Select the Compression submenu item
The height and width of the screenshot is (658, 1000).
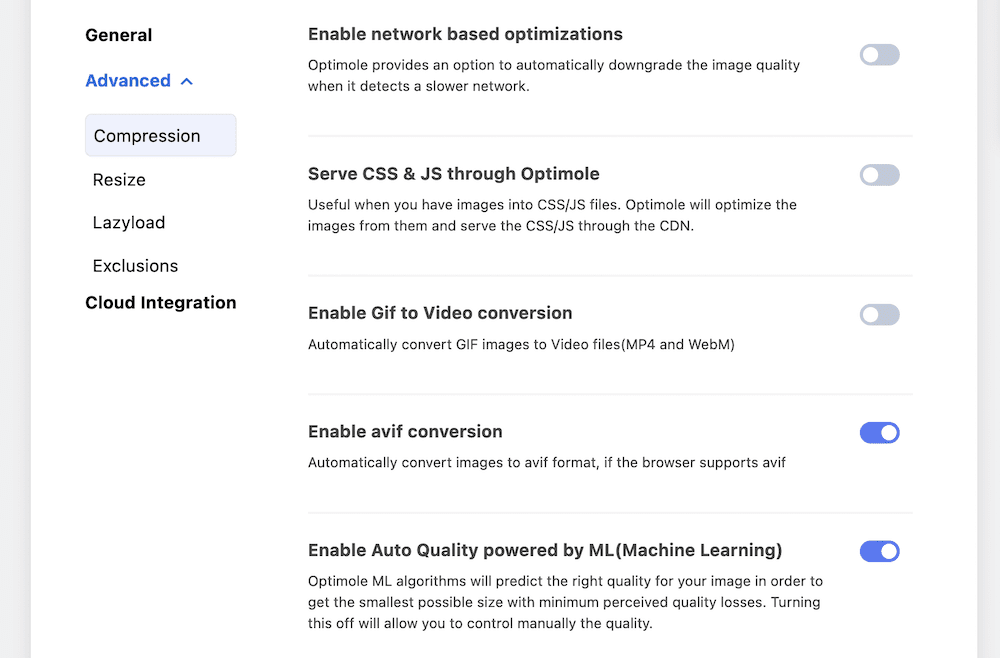pyautogui.click(x=161, y=135)
